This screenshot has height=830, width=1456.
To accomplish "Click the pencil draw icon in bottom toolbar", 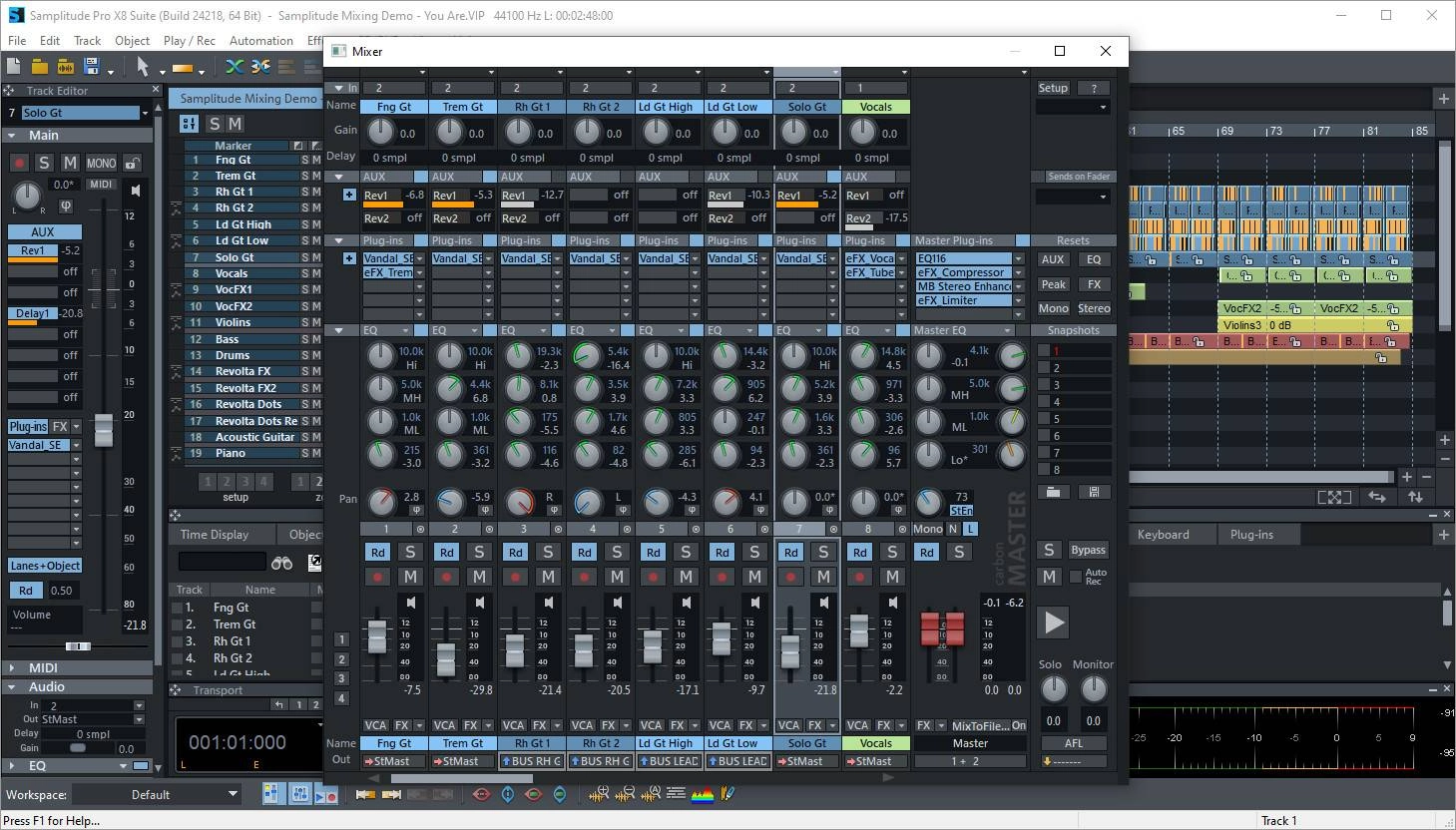I will click(728, 794).
